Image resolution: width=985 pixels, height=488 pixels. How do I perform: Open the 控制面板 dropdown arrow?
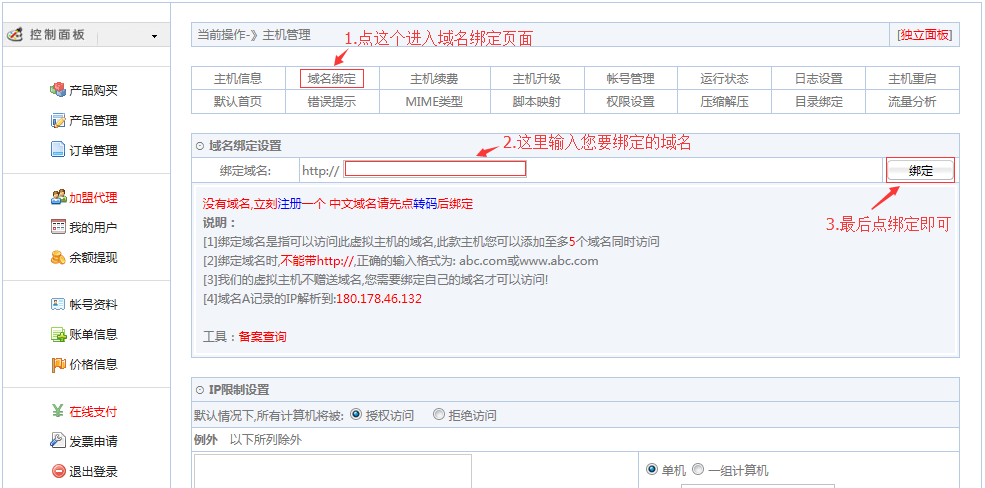154,36
